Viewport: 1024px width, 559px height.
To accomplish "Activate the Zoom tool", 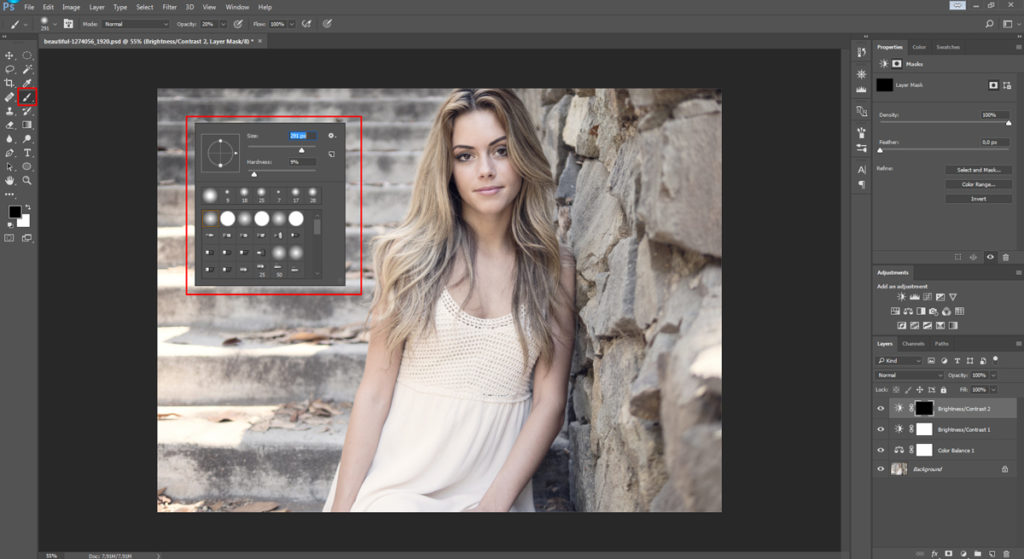I will pyautogui.click(x=27, y=181).
